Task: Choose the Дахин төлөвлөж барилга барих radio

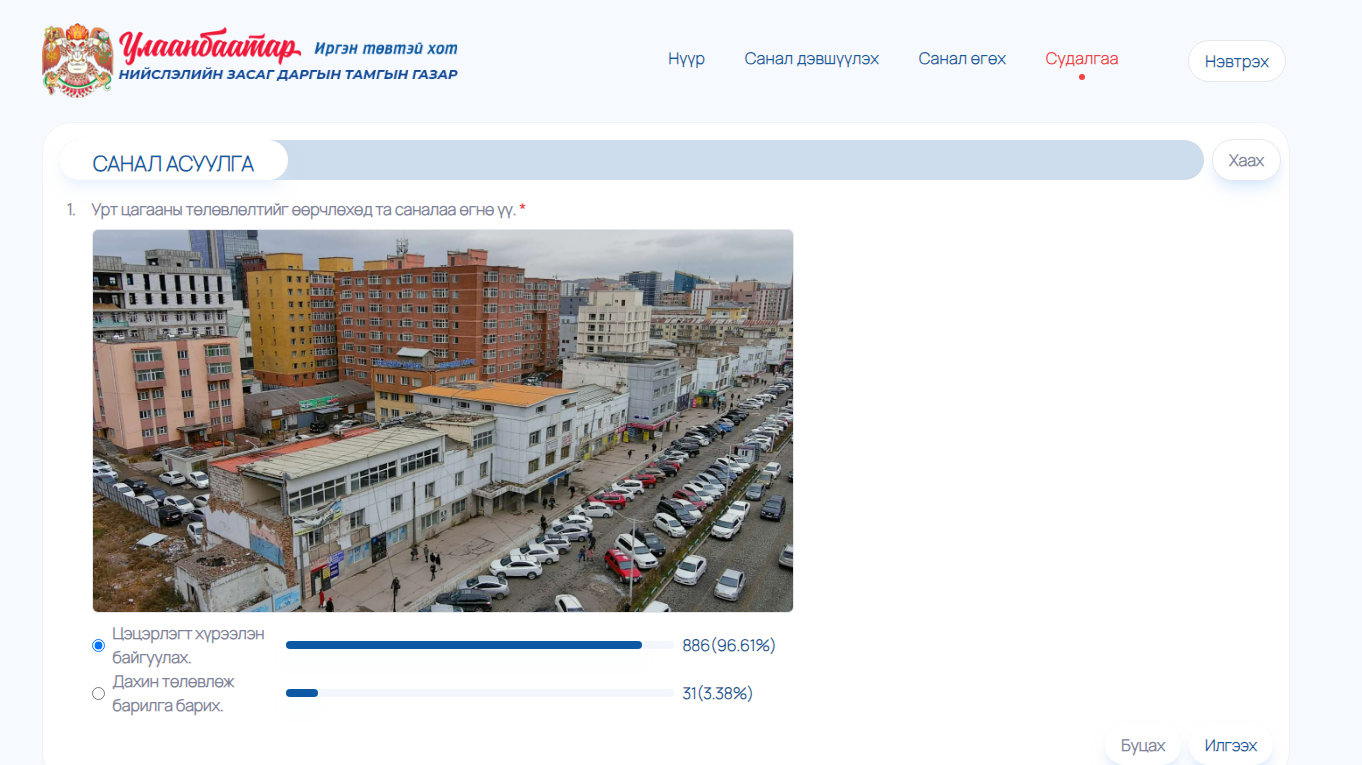Action: [98, 694]
